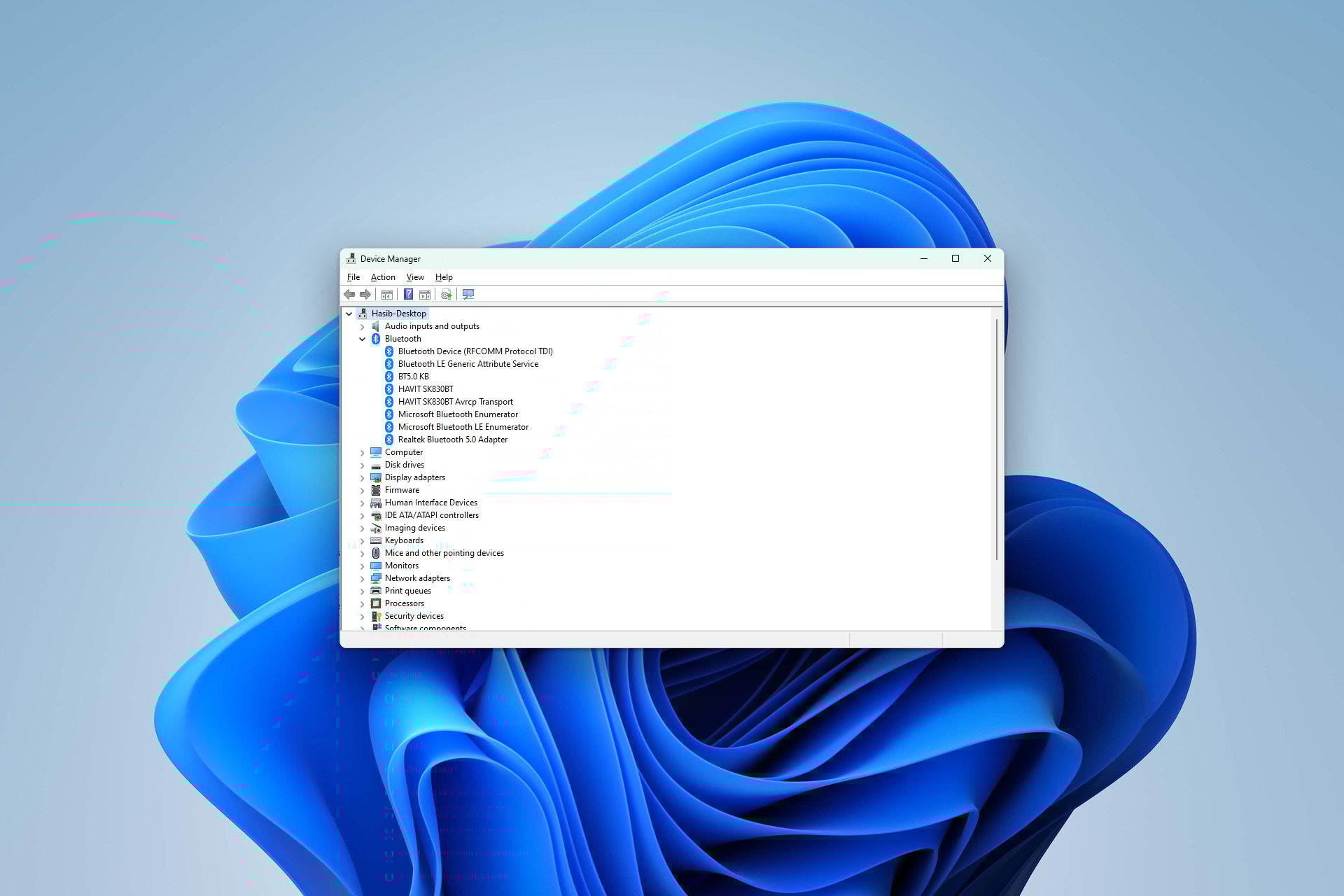This screenshot has height=896, width=1344.
Task: Click the Keyboards category icon
Action: click(x=376, y=540)
